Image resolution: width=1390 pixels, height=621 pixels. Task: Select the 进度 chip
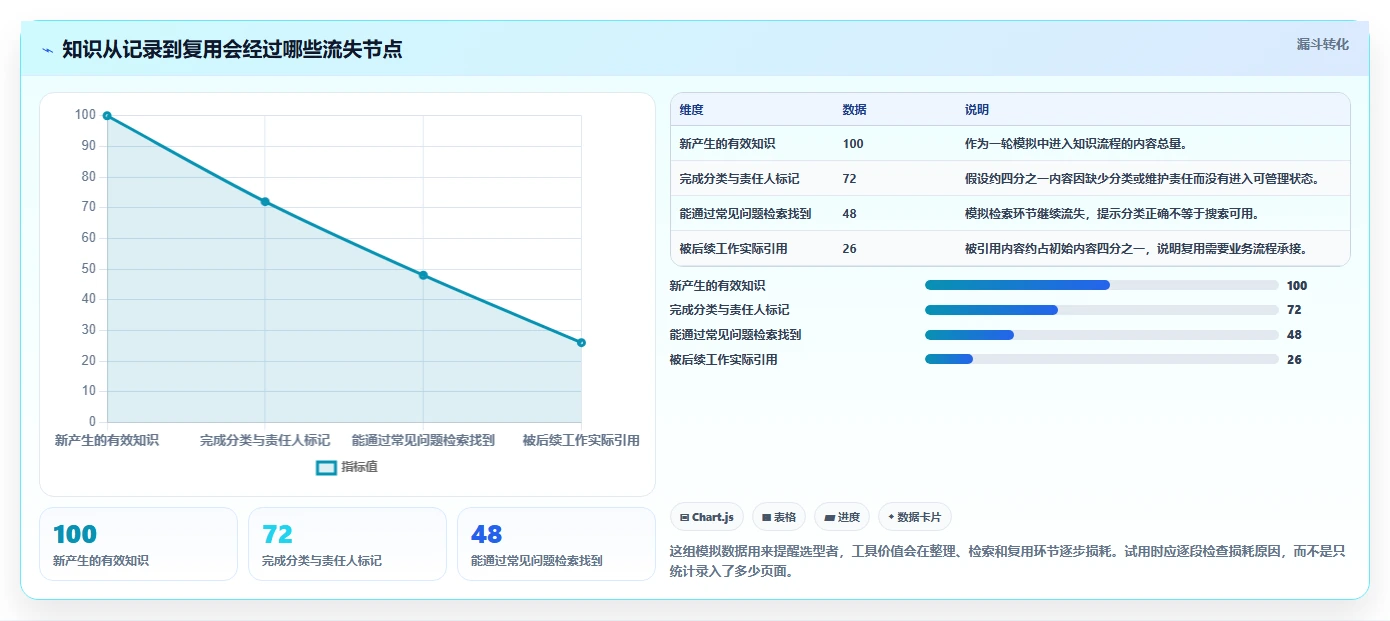pyautogui.click(x=841, y=517)
